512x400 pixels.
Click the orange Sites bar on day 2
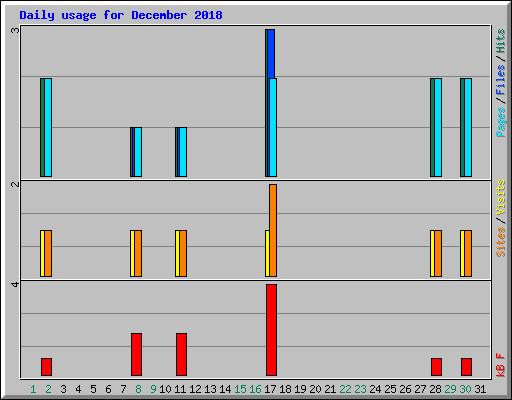click(48, 253)
